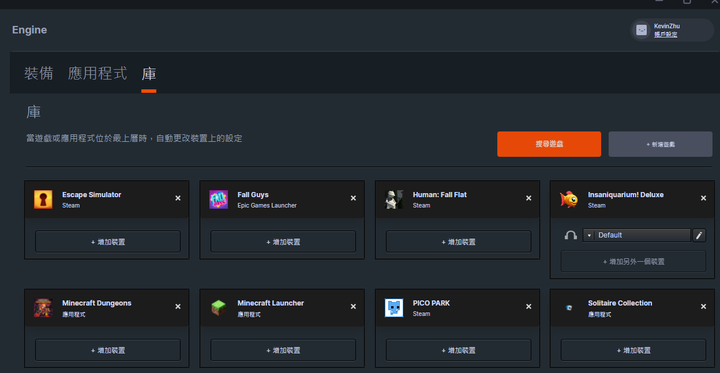Click the Human: Fall Flat icon

(x=394, y=199)
